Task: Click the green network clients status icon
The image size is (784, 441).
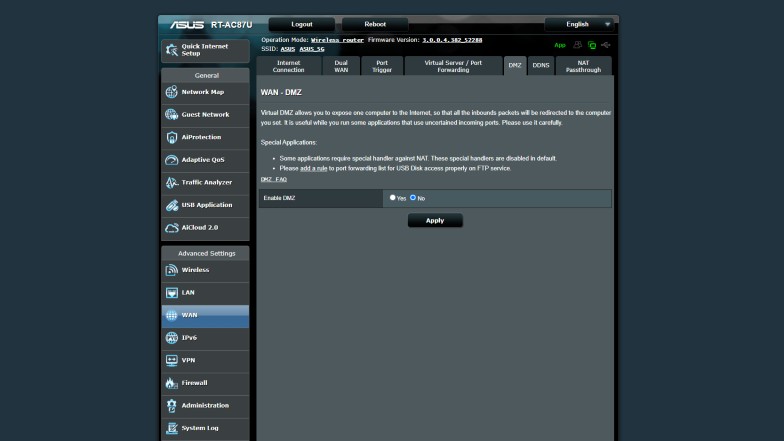Action: (x=592, y=45)
